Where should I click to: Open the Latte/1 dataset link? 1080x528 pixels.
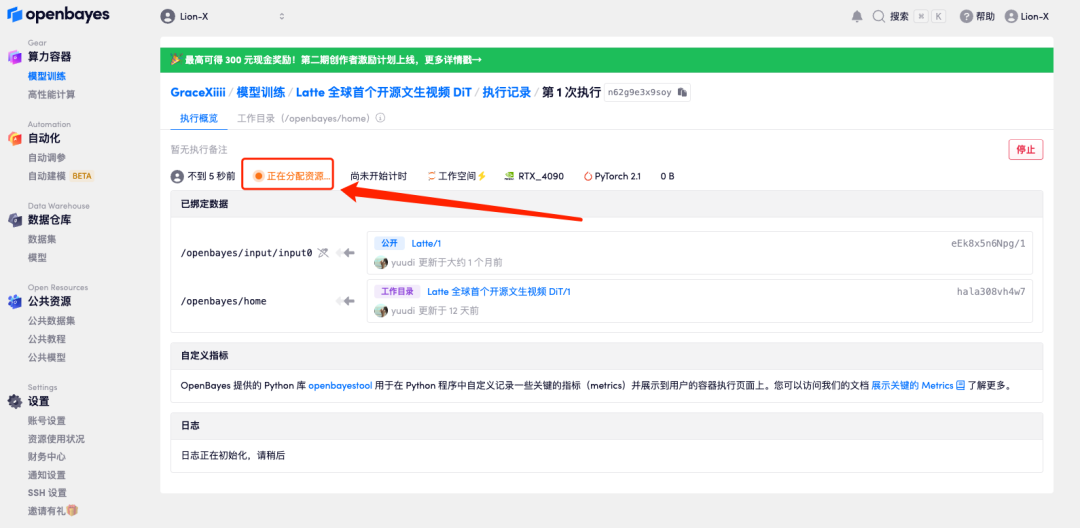pyautogui.click(x=426, y=244)
